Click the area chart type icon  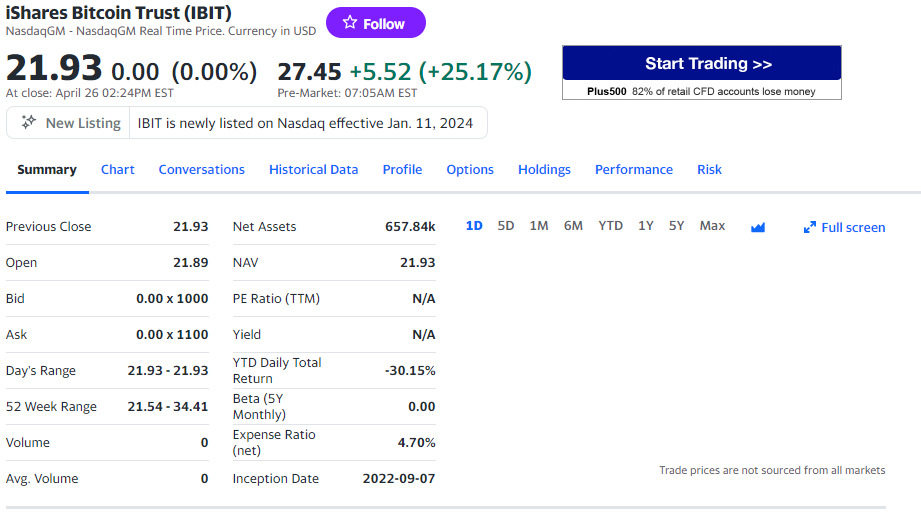point(758,228)
